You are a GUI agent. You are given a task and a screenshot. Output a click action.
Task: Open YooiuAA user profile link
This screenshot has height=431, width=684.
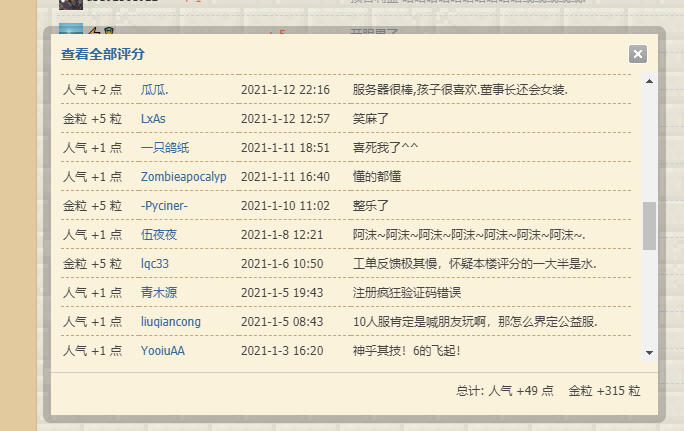point(162,351)
